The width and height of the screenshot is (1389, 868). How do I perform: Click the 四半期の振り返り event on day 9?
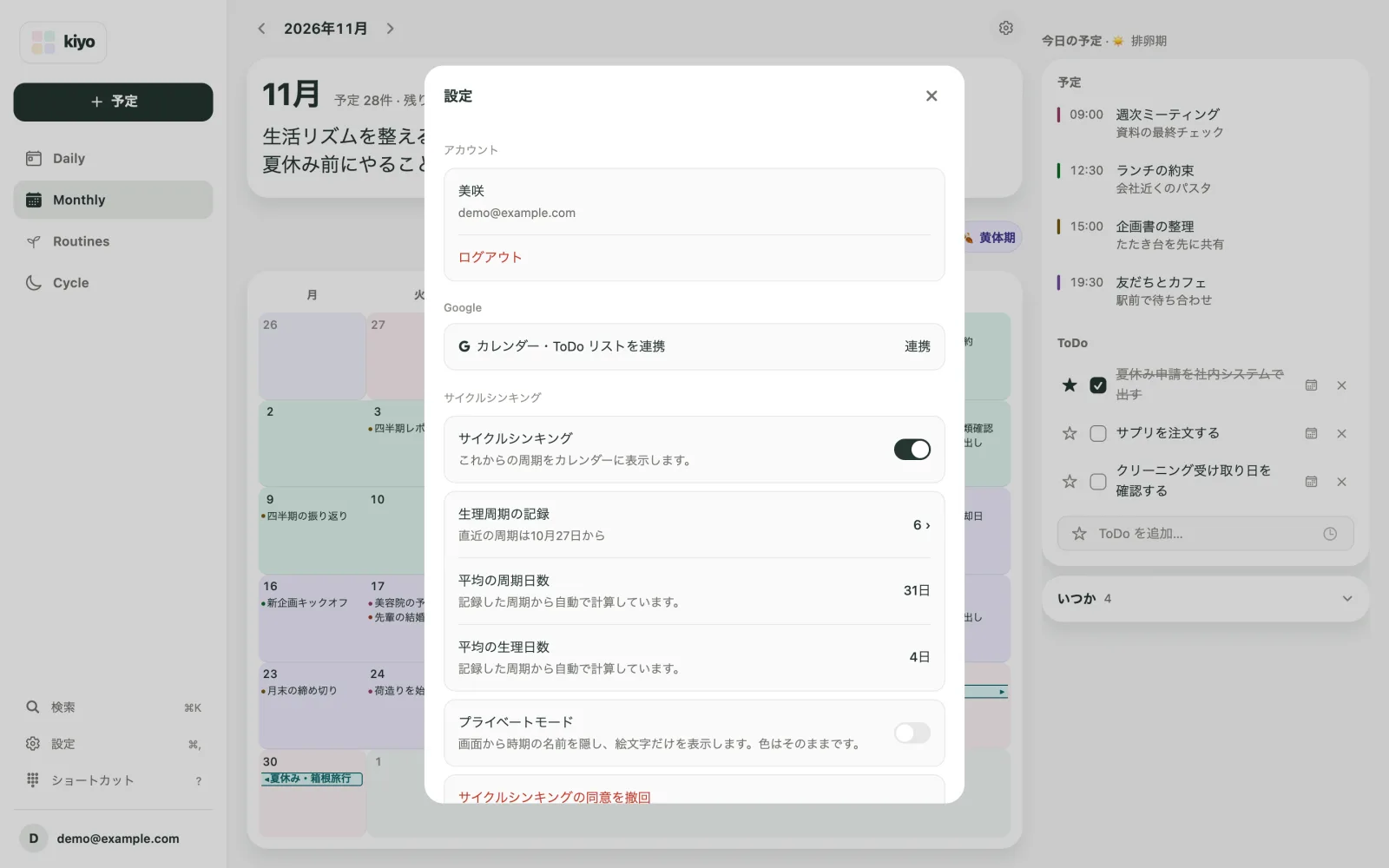pyautogui.click(x=305, y=516)
